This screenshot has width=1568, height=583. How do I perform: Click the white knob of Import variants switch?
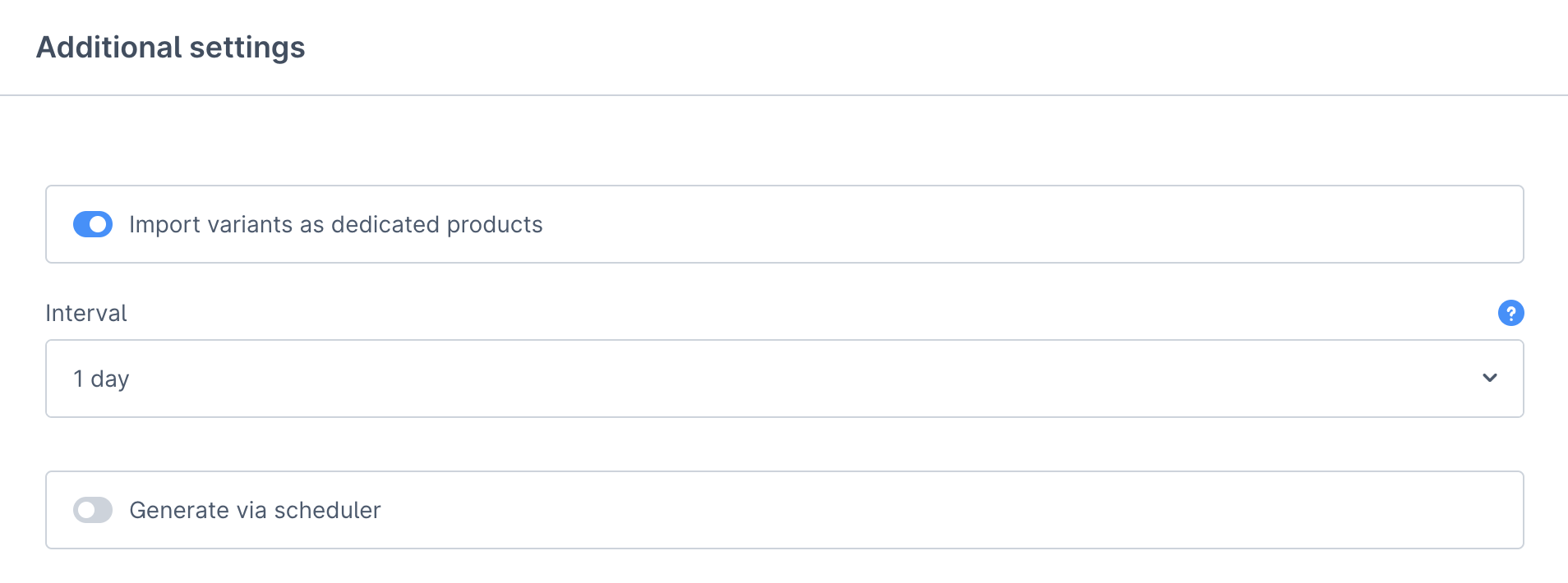click(99, 224)
